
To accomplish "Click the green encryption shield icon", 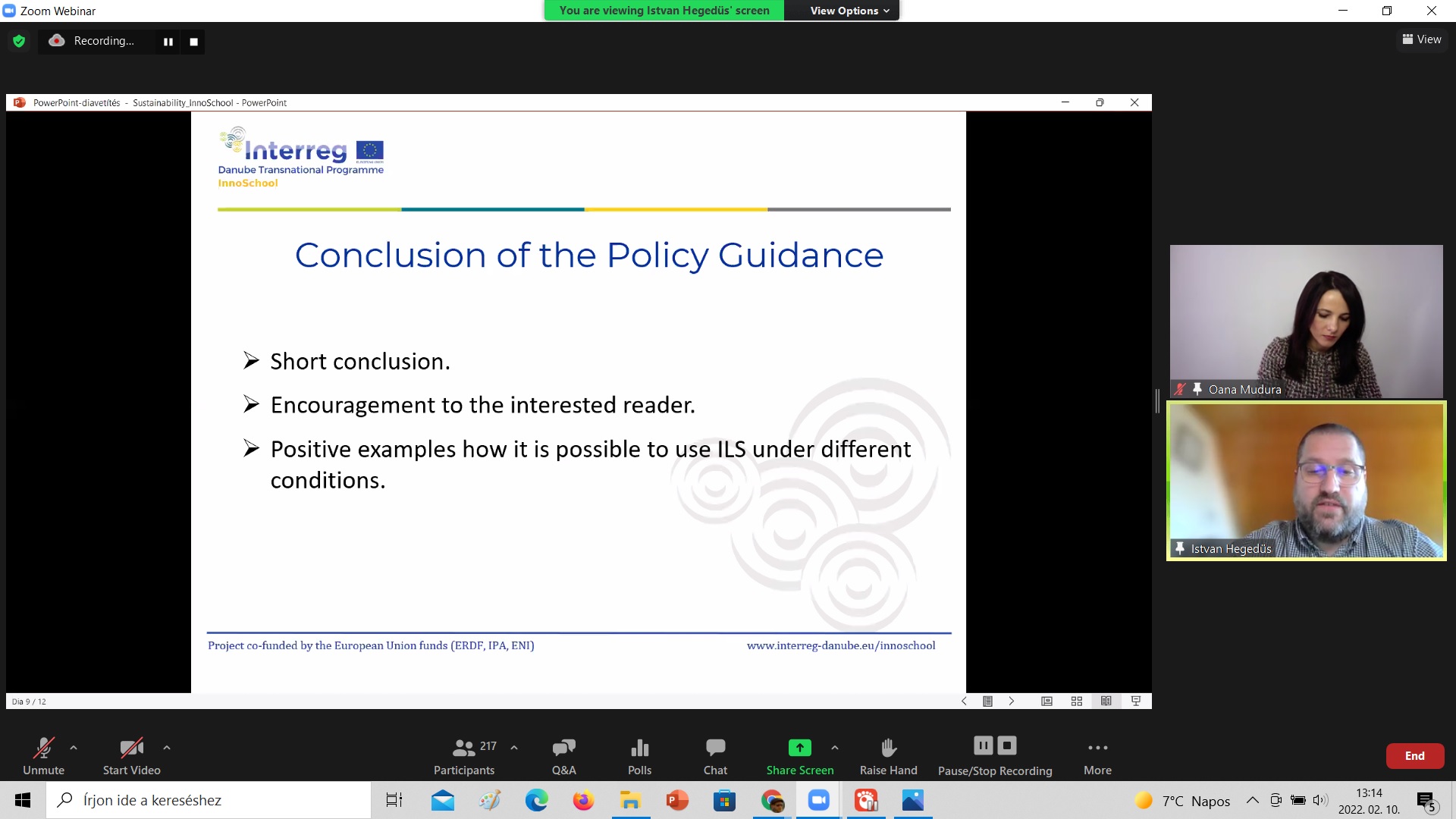I will (x=19, y=41).
